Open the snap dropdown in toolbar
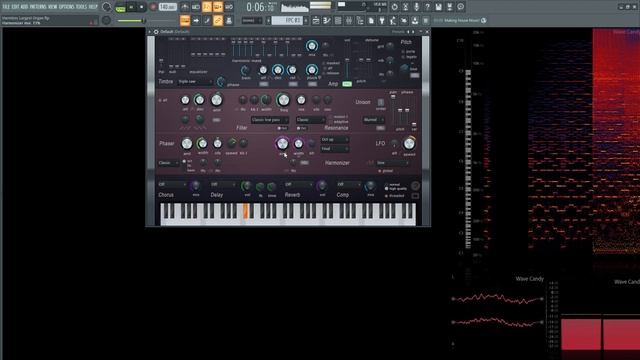 251,20
